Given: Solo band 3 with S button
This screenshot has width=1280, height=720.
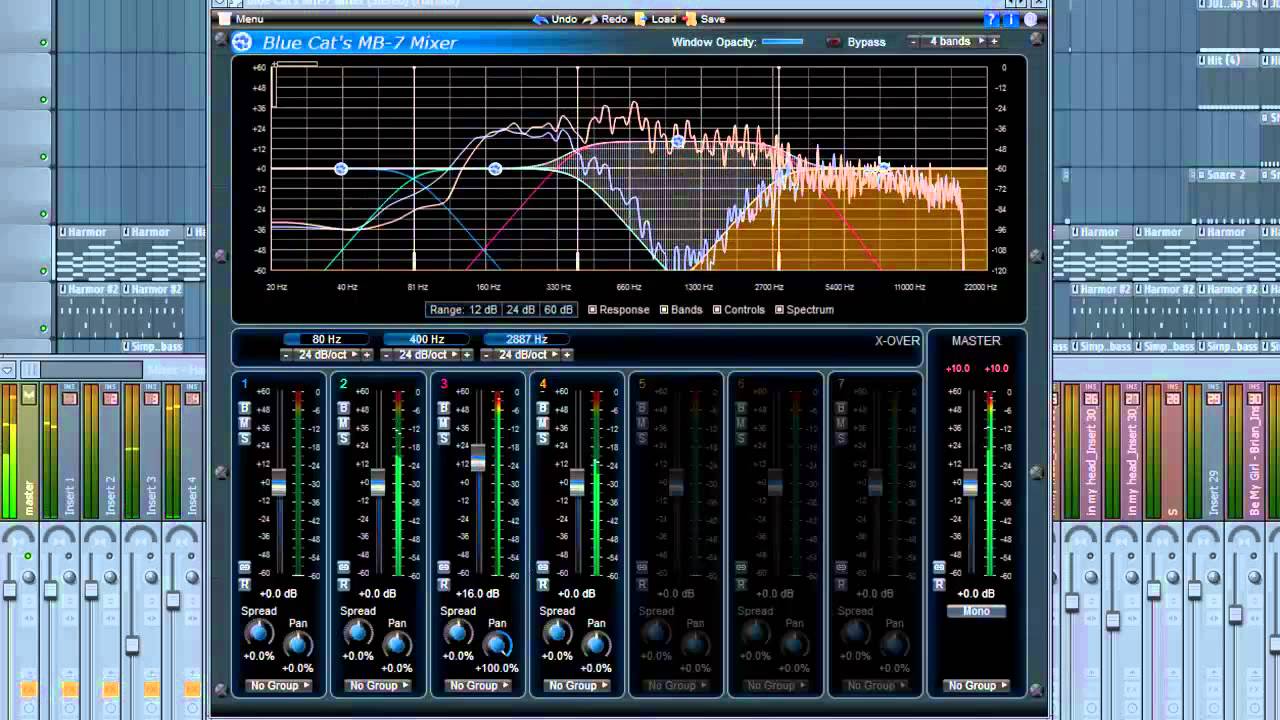Looking at the screenshot, I should point(444,438).
